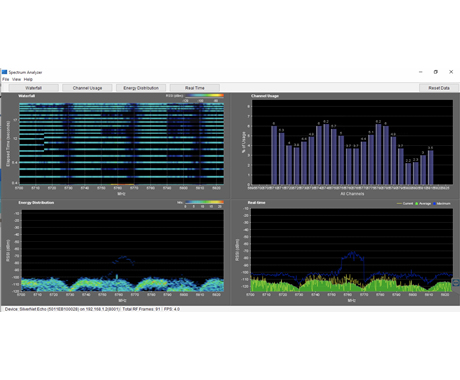Image resolution: width=460 pixels, height=380 pixels.
Task: Click the % of Usage axis label
Action: coord(244,142)
